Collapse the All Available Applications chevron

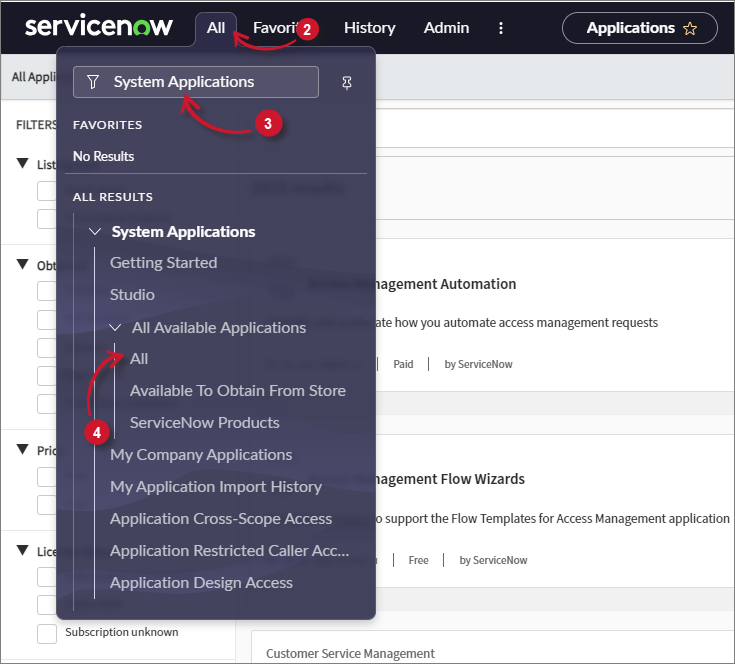[x=115, y=328]
